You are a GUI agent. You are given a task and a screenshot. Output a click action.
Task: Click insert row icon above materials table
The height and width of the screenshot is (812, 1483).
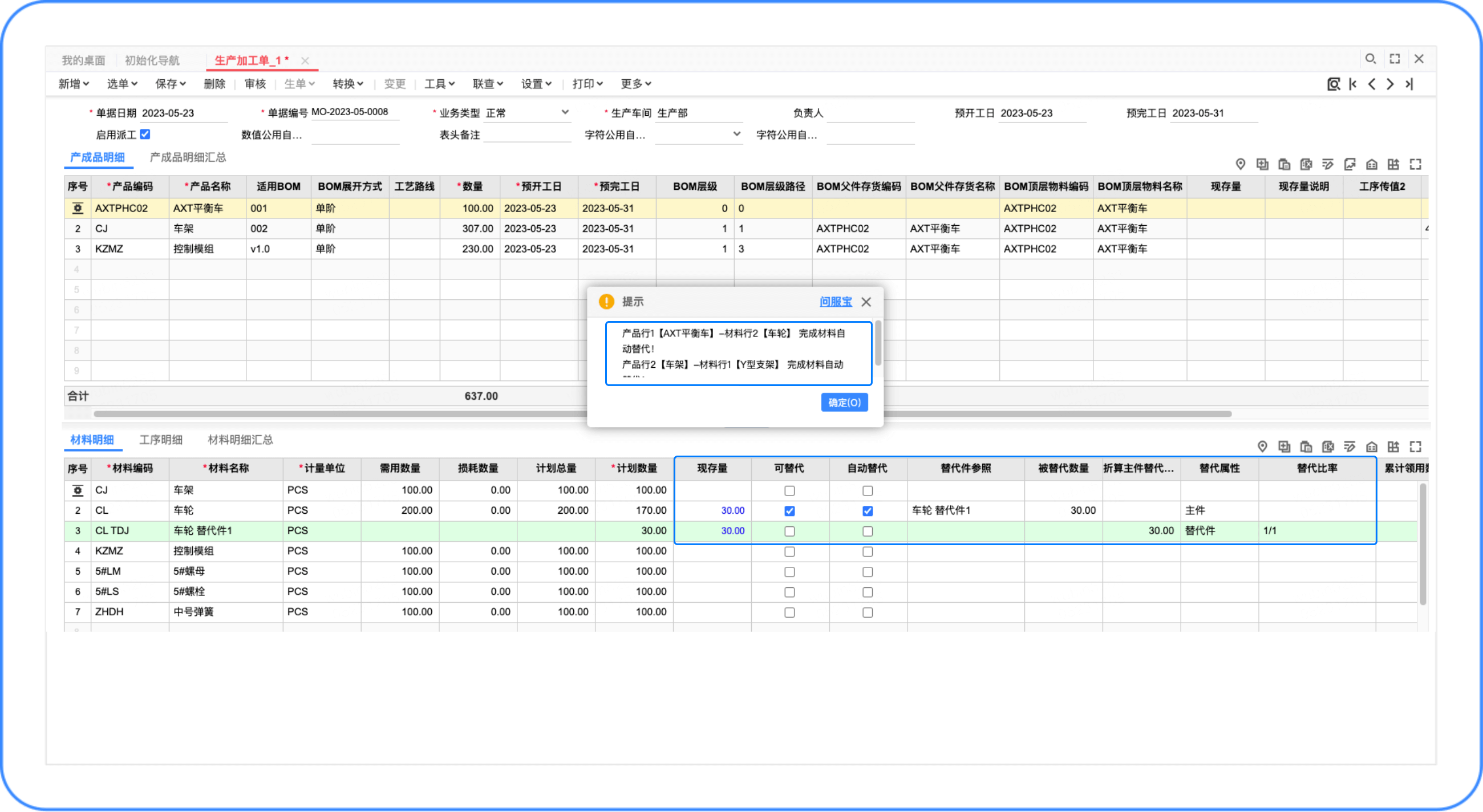1284,446
